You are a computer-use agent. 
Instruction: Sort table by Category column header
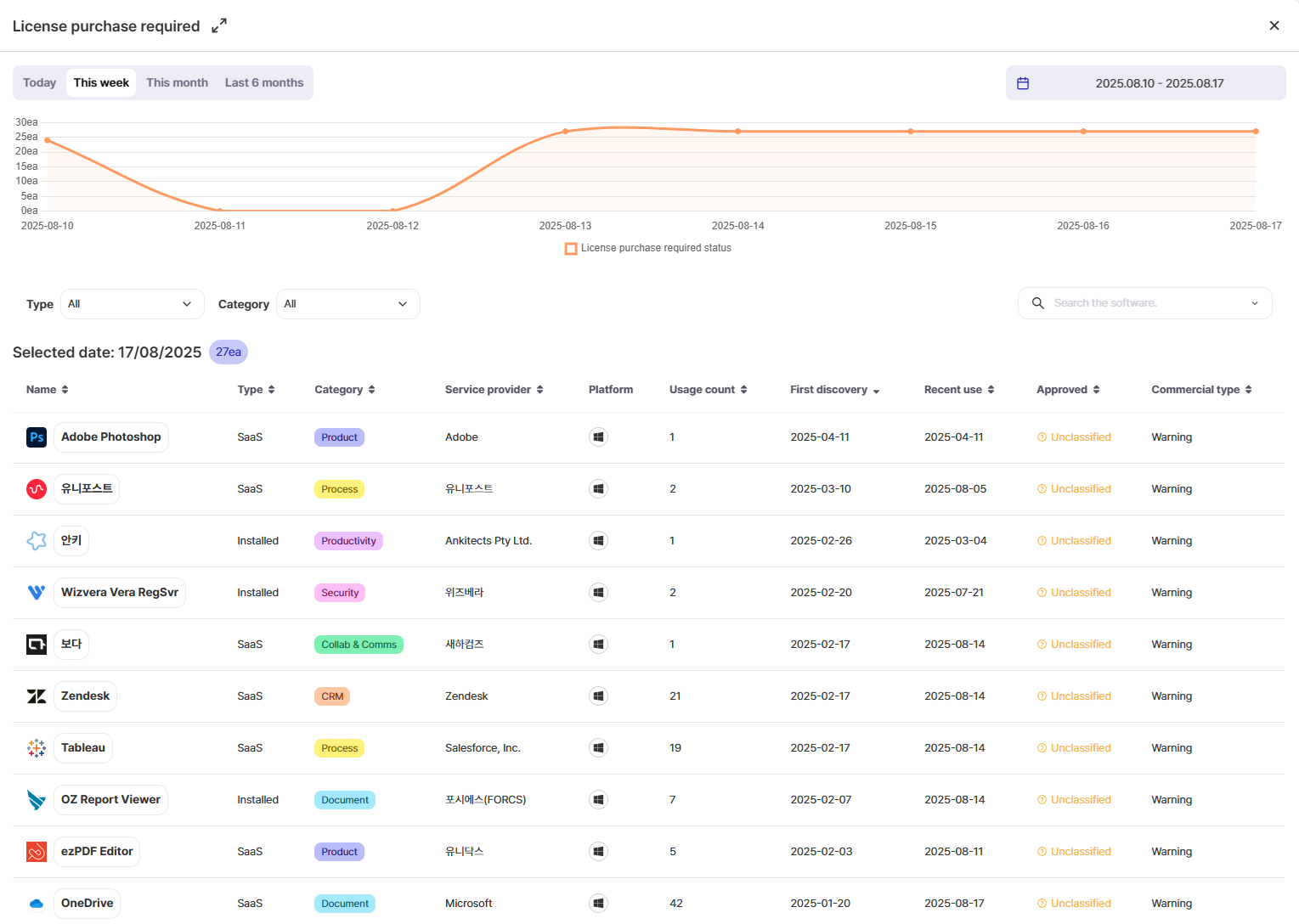pyautogui.click(x=345, y=390)
